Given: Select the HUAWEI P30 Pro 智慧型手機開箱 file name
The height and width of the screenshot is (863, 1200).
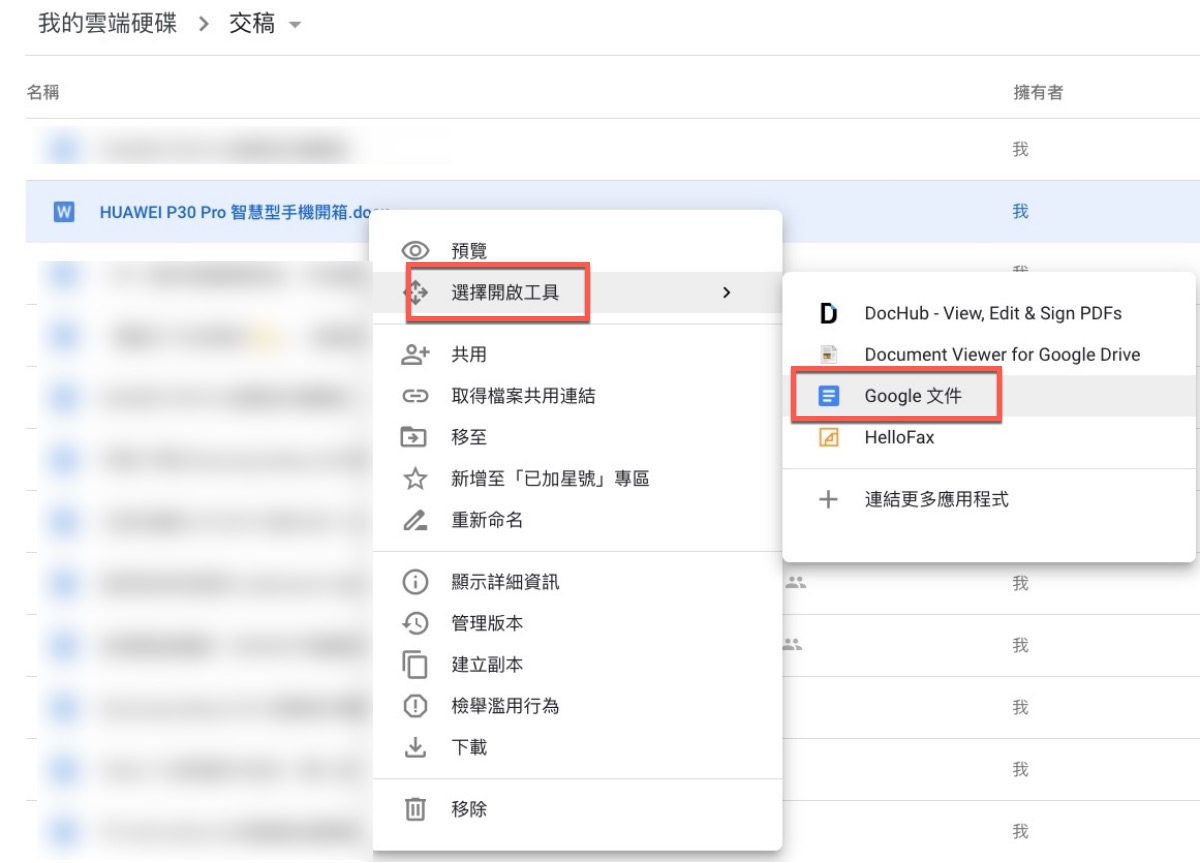Looking at the screenshot, I should pyautogui.click(x=235, y=212).
